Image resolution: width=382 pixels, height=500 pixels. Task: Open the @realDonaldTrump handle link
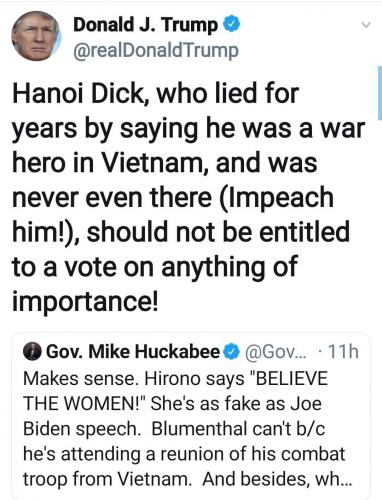point(156,51)
